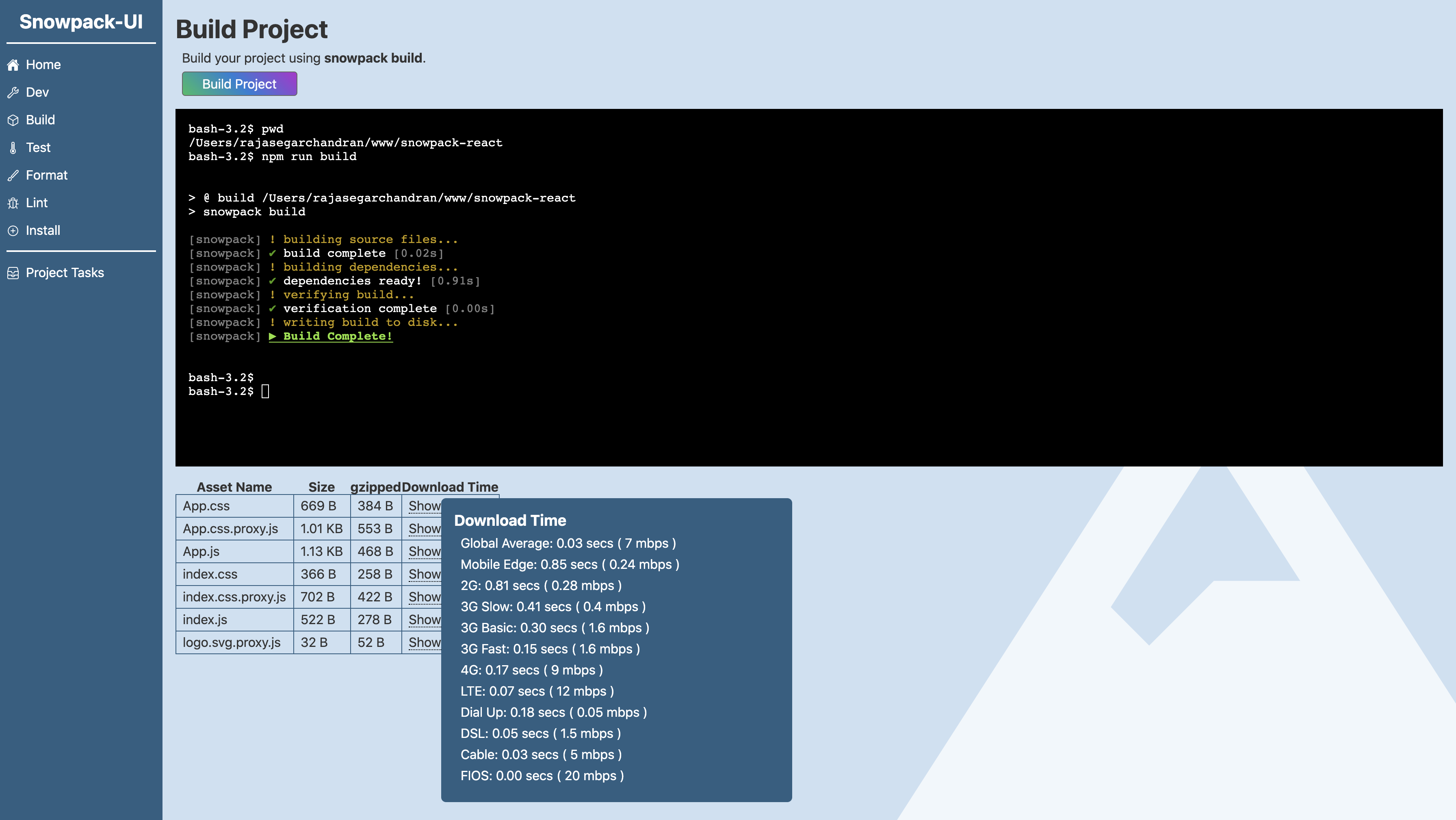
Task: Go to the Lint menu entry
Action: 37,203
